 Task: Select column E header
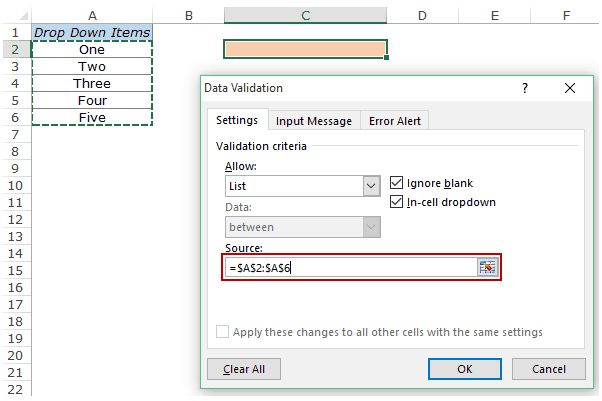pos(494,16)
